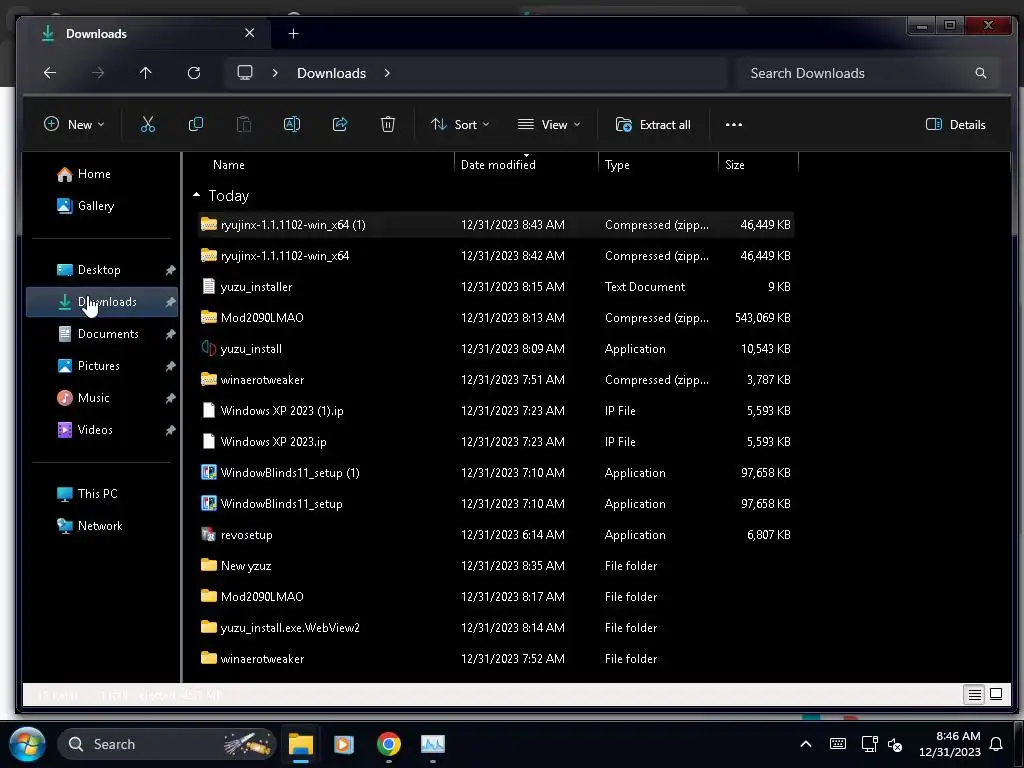Select ryujinx-1.1.1102-win_x64 (1) zip file
The image size is (1024, 768).
(496, 225)
